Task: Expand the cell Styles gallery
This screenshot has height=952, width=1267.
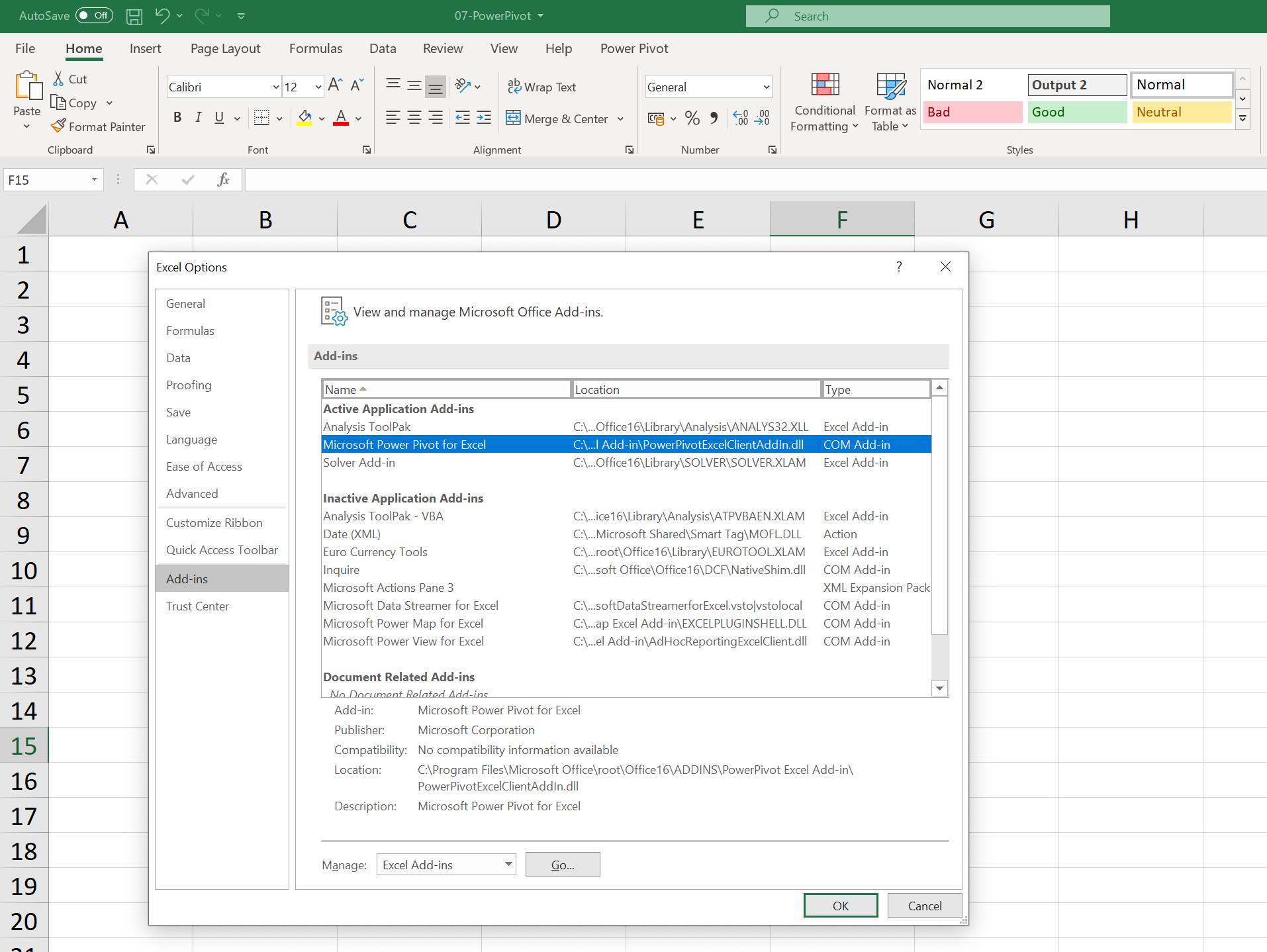Action: coord(1243,119)
